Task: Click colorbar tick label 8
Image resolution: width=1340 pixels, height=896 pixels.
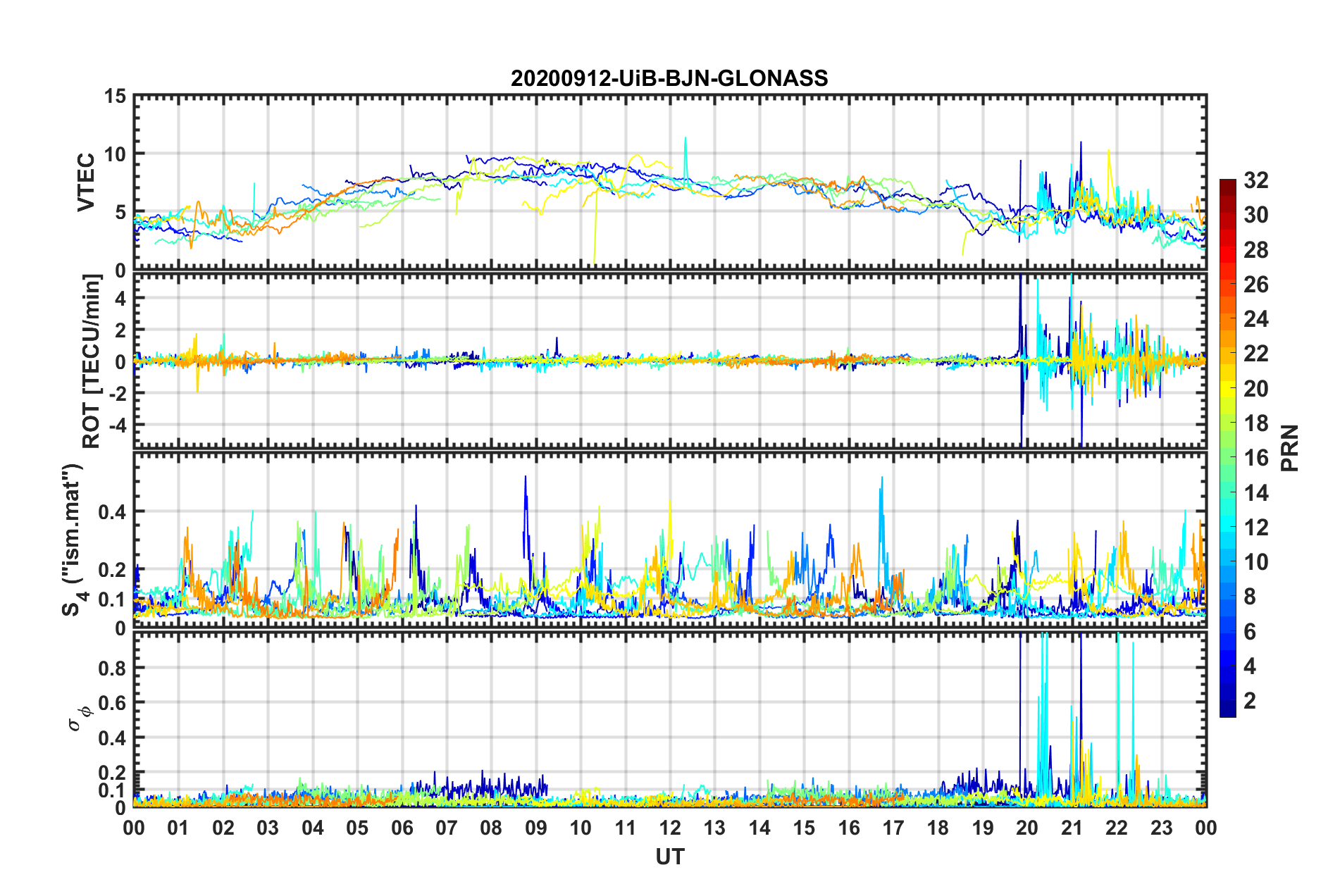Action: pos(1250,597)
